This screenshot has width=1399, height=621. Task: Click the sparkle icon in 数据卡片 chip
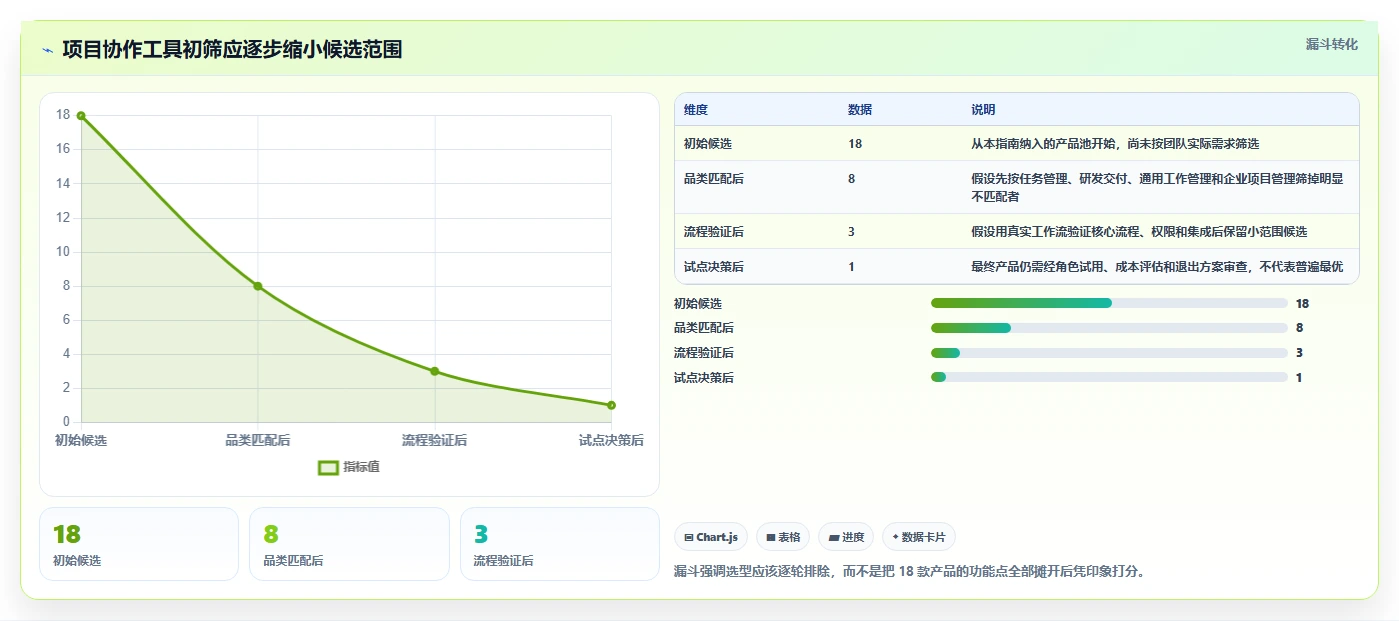896,538
